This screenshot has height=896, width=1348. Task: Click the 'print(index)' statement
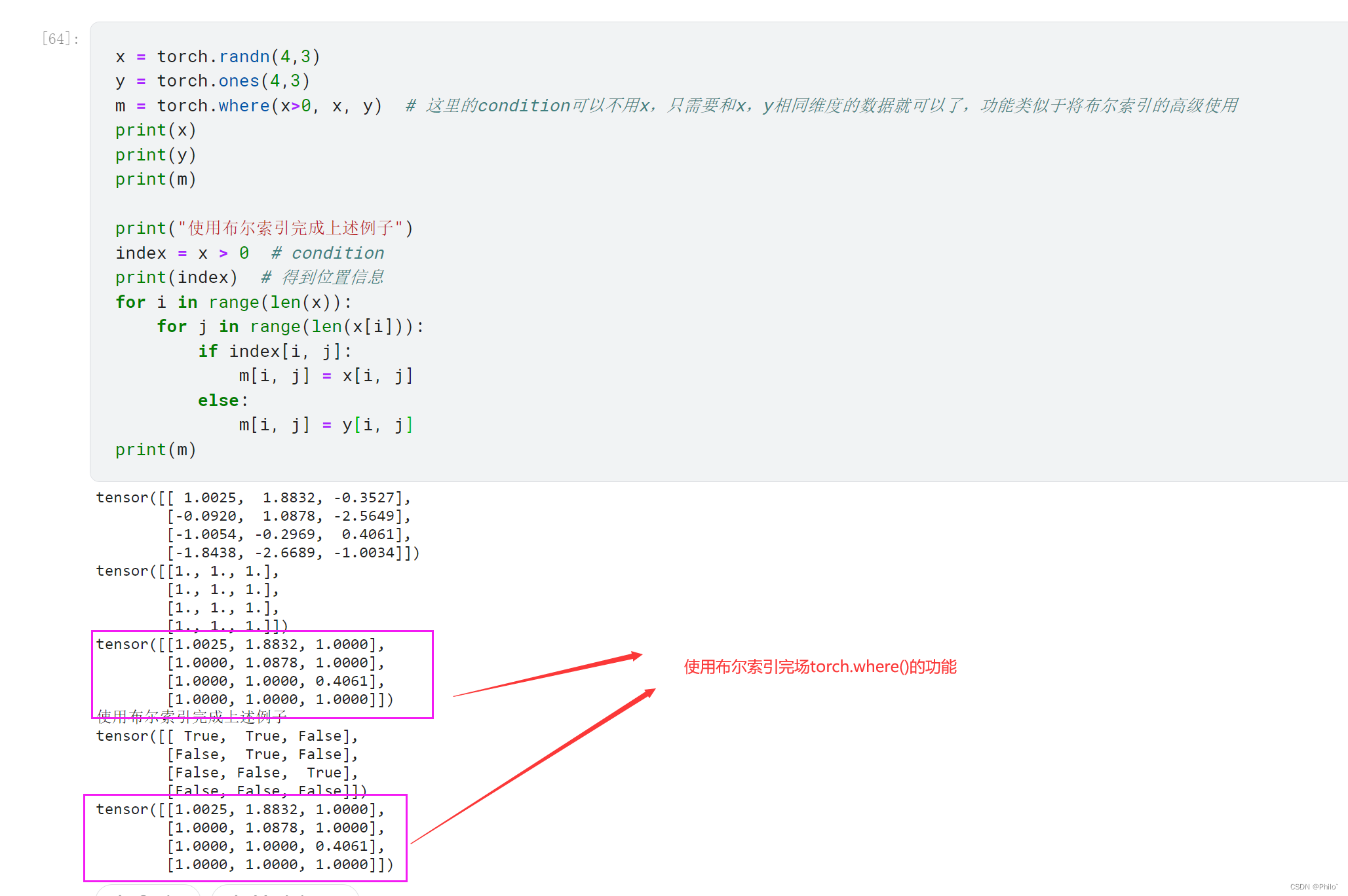(x=176, y=277)
